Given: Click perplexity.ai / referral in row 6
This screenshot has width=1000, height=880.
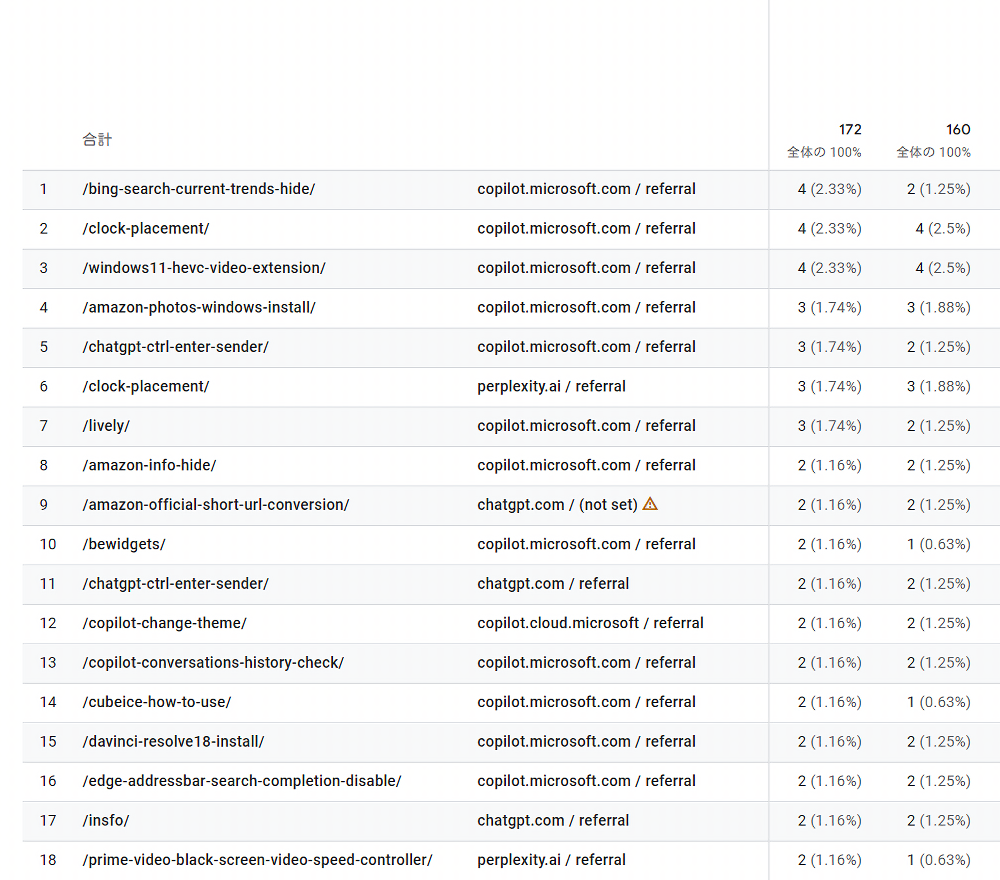Looking at the screenshot, I should click(x=552, y=386).
